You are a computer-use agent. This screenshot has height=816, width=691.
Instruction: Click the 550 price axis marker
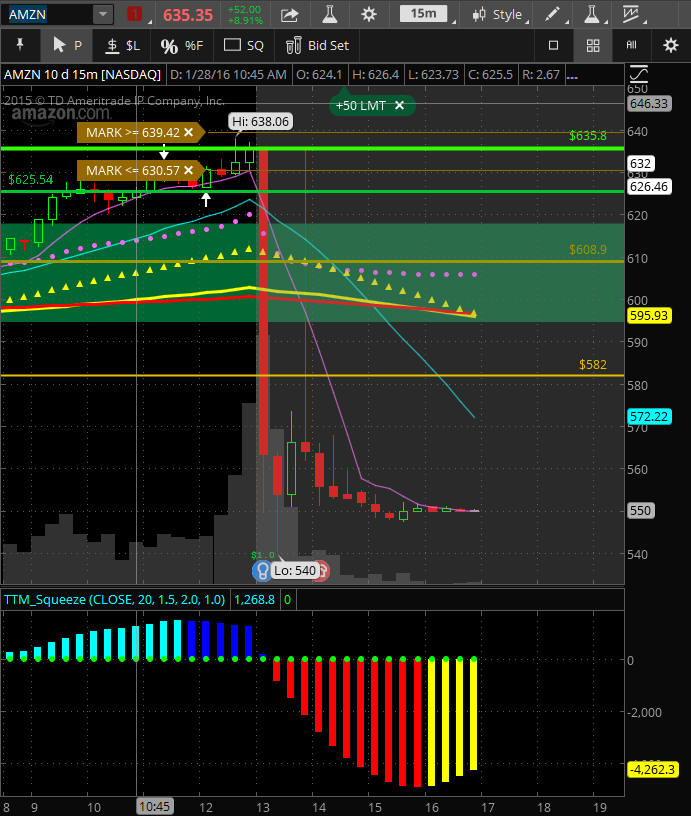[x=641, y=511]
